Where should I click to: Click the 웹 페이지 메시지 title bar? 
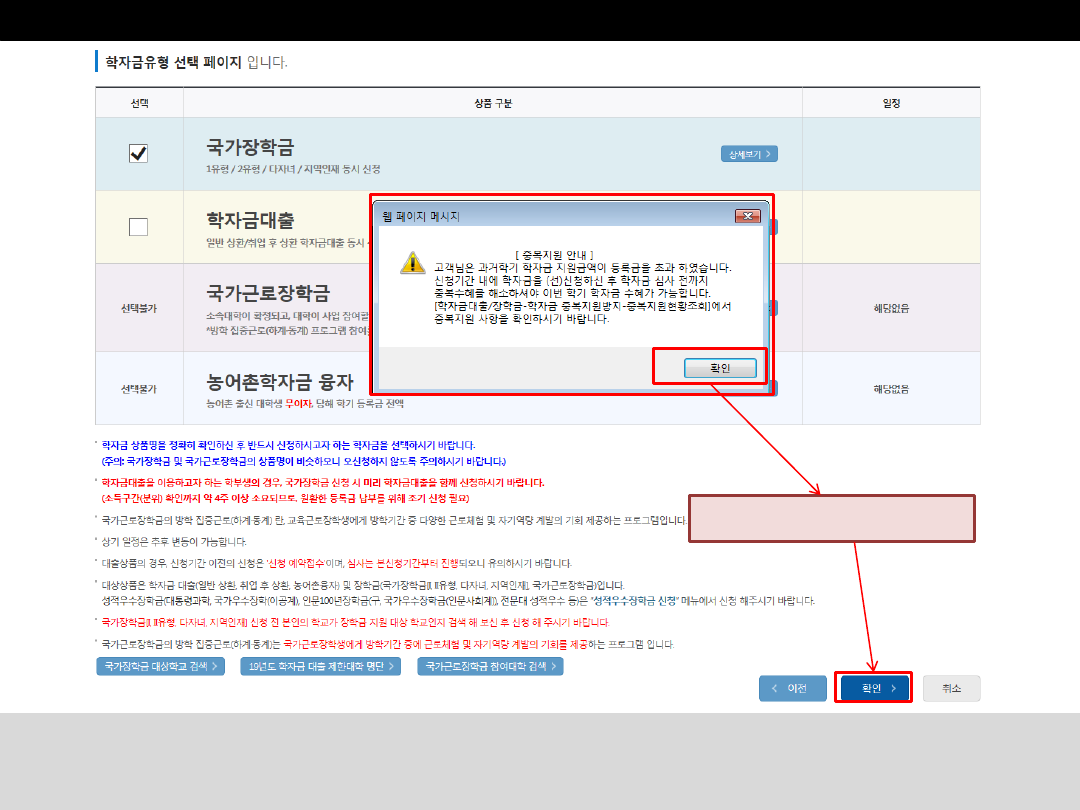[550, 216]
